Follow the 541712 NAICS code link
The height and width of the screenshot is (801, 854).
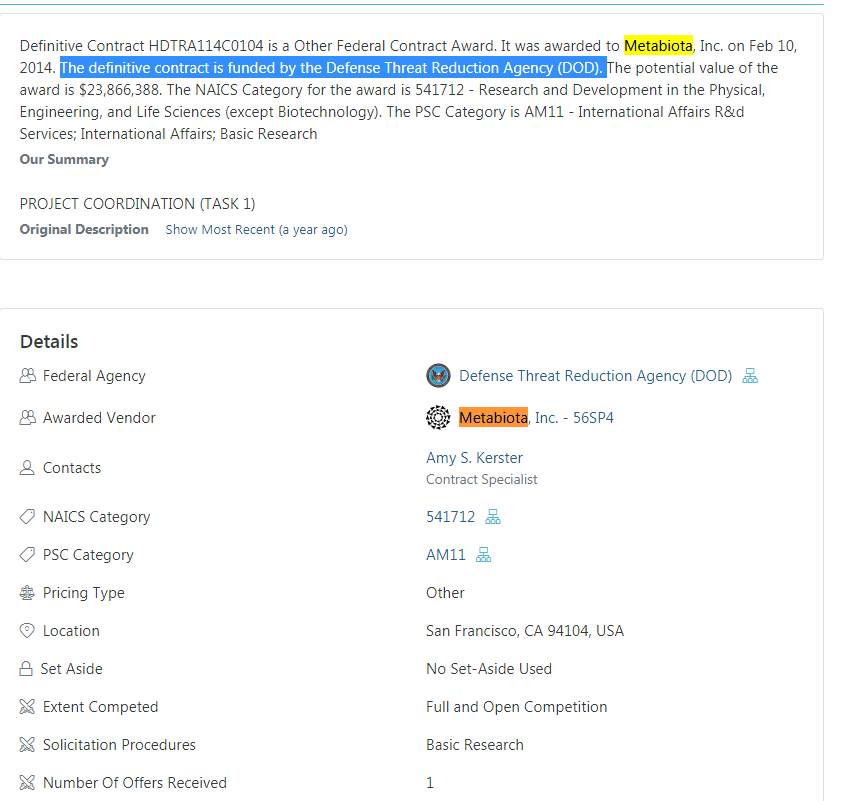tap(450, 517)
